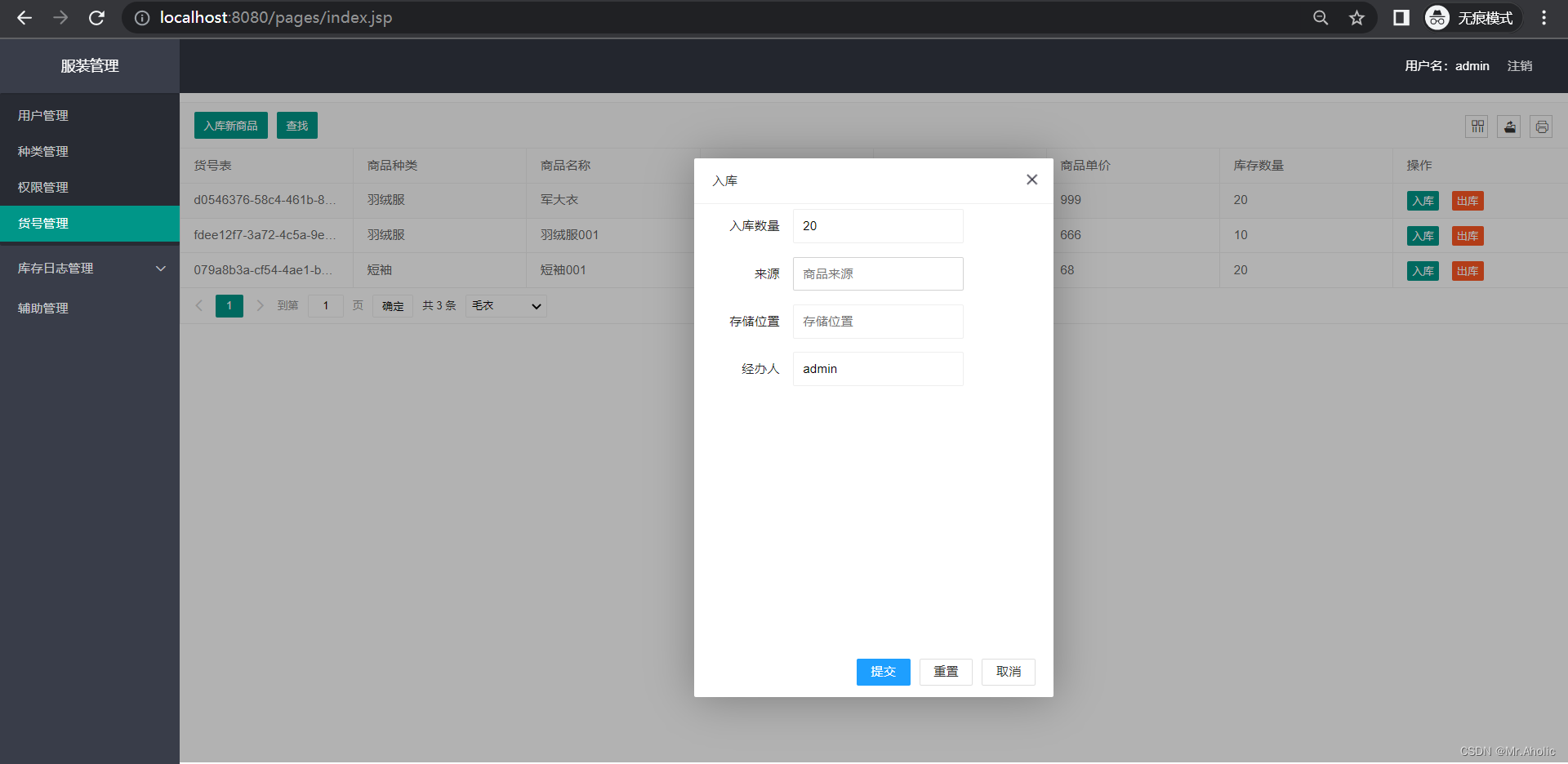The height and width of the screenshot is (764, 1568).
Task: Click the browser address bar URL
Action: point(276,18)
